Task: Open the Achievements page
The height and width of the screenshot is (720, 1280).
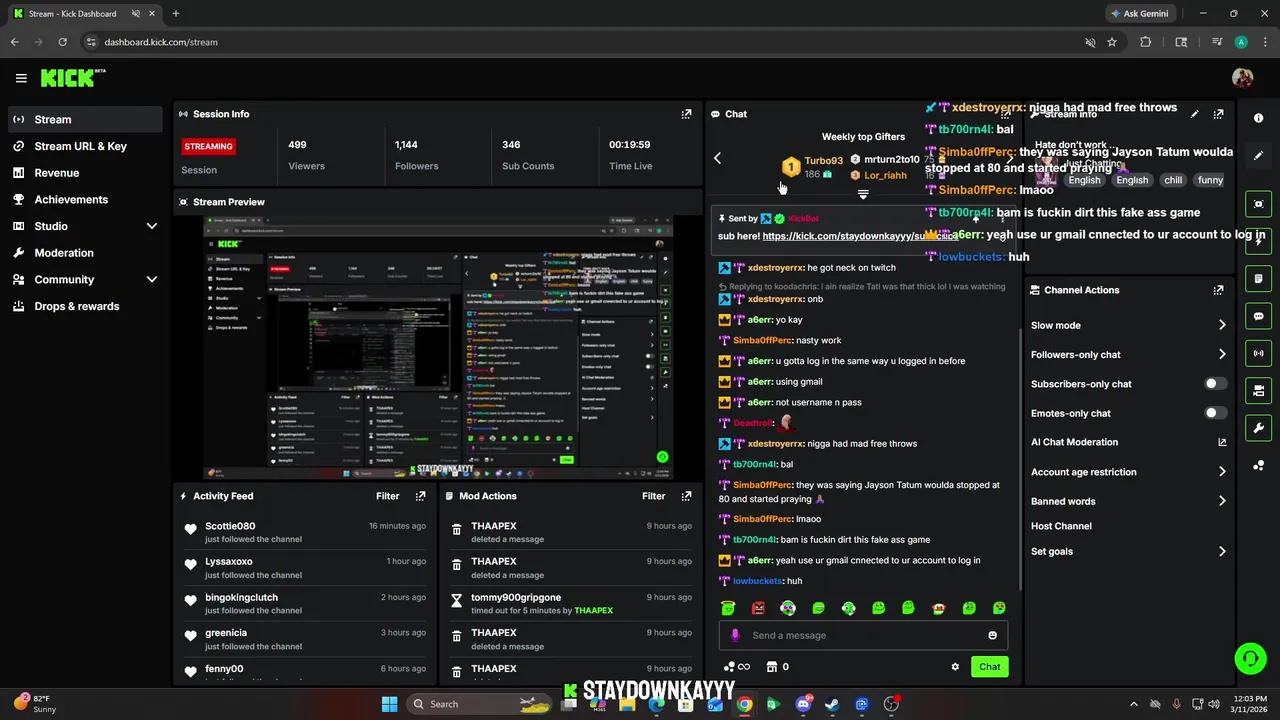Action: pos(85,199)
